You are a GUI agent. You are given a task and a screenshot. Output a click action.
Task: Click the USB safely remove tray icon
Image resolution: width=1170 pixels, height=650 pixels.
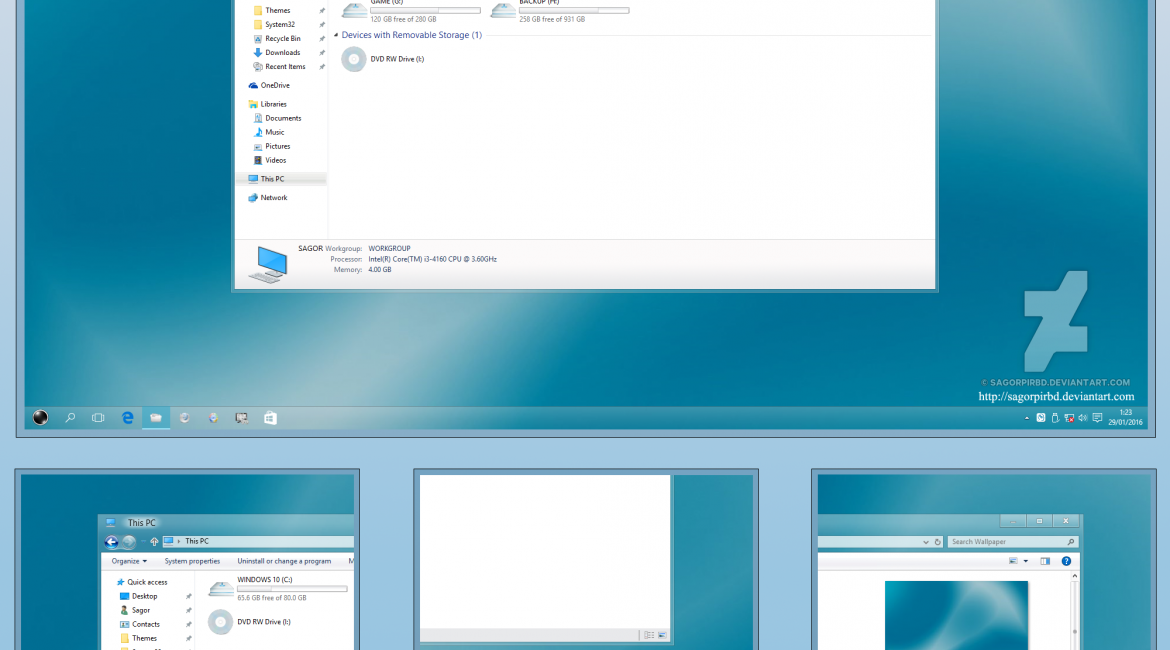coord(1055,418)
